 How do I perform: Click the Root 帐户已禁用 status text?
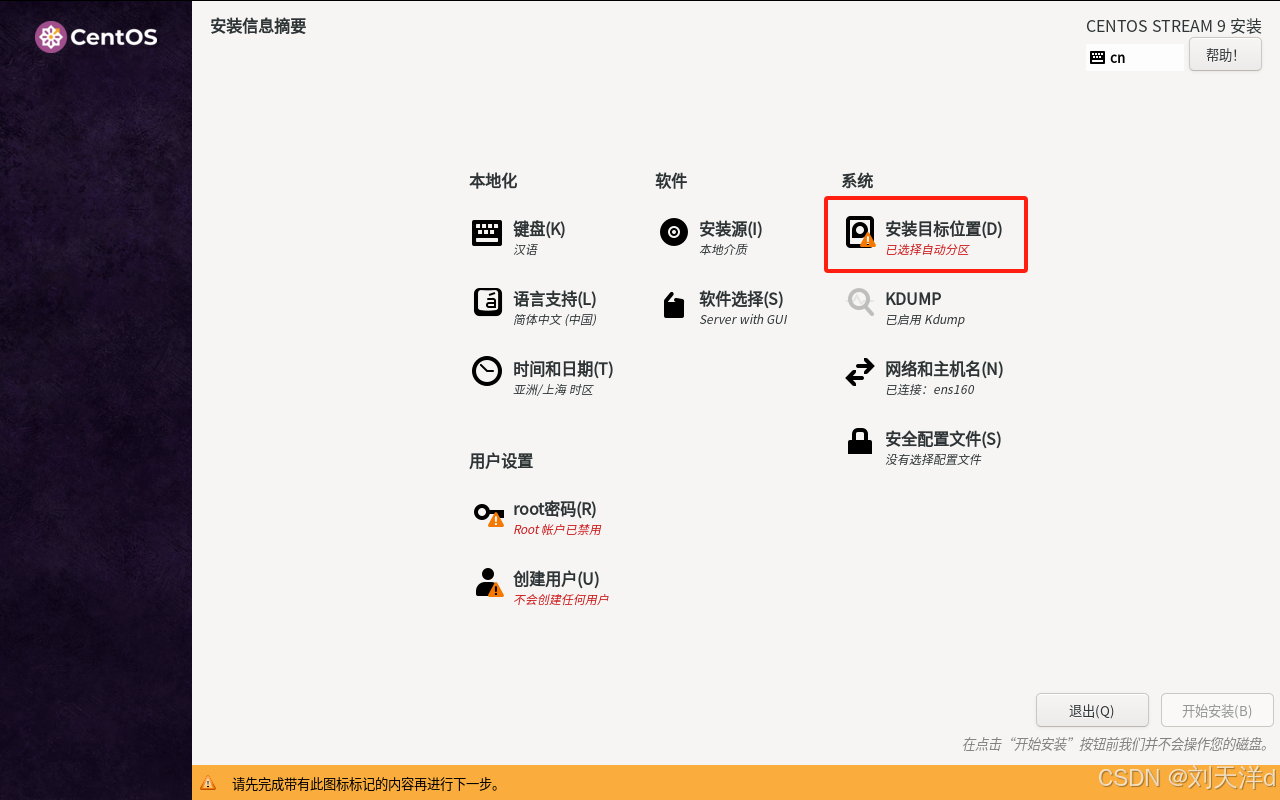pos(557,530)
